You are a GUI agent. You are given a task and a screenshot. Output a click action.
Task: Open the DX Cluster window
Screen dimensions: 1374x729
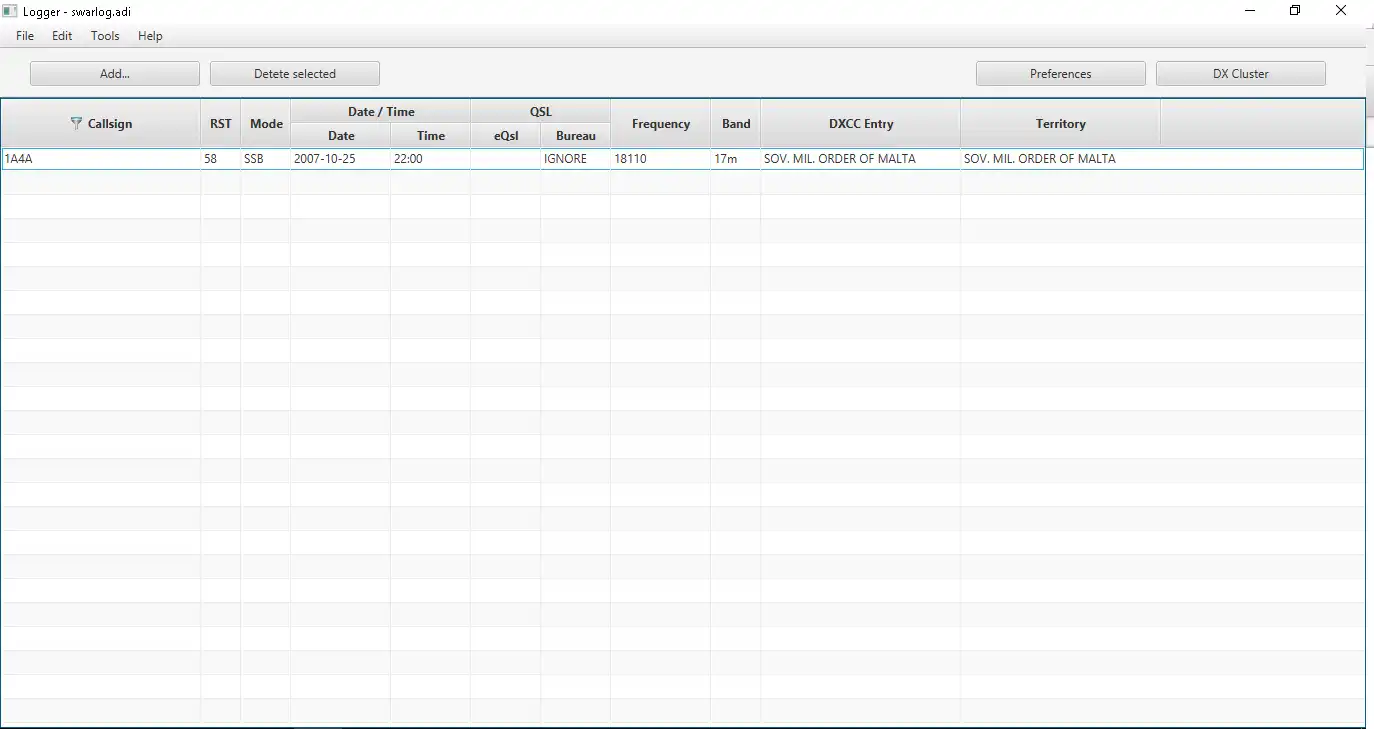1241,74
